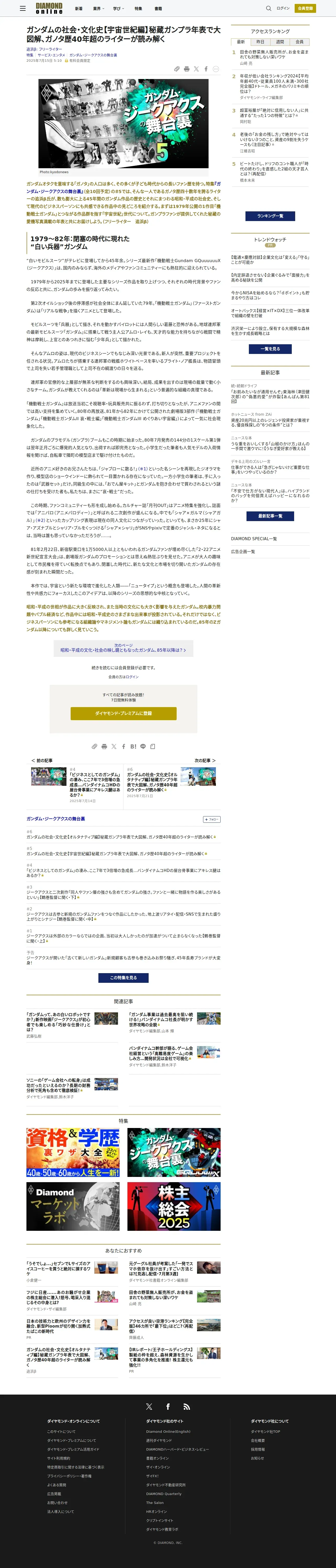Open the #4 previous article thumbnail
This screenshot has height=1568, width=336.
pos(49,776)
